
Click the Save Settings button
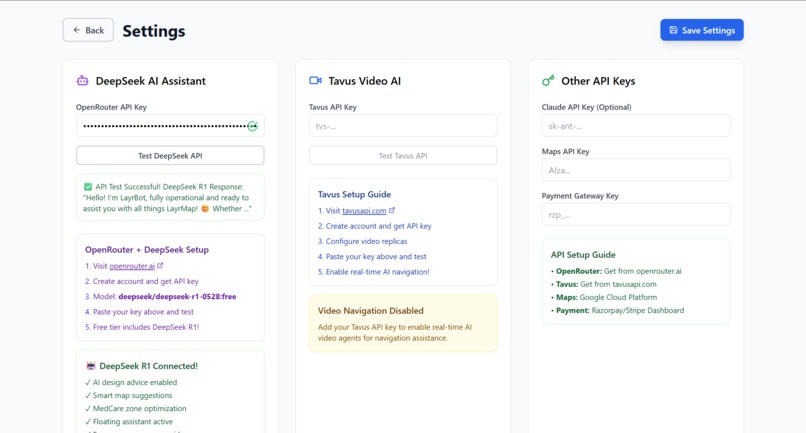[702, 30]
